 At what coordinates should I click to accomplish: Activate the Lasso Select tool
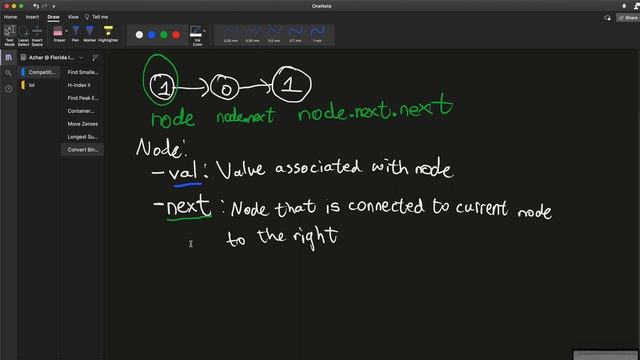click(x=23, y=35)
